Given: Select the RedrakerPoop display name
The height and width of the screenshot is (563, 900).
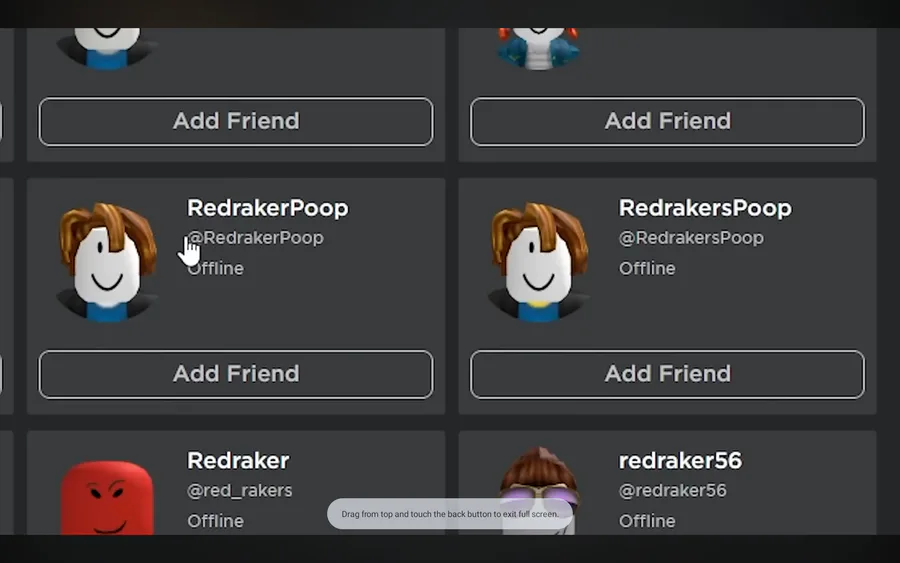Looking at the screenshot, I should pos(267,208).
